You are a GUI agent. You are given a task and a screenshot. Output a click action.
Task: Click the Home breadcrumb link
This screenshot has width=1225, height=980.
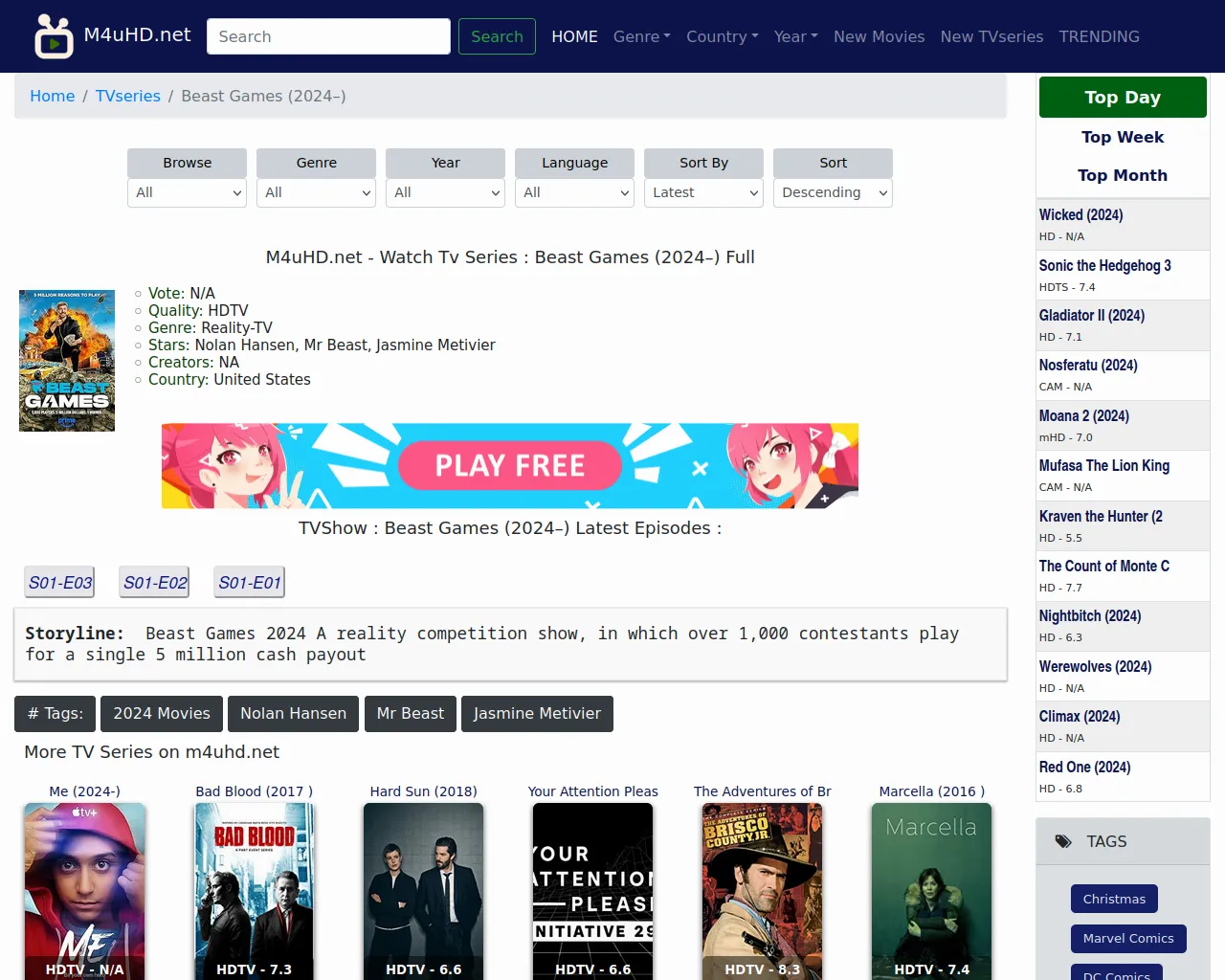pos(53,96)
